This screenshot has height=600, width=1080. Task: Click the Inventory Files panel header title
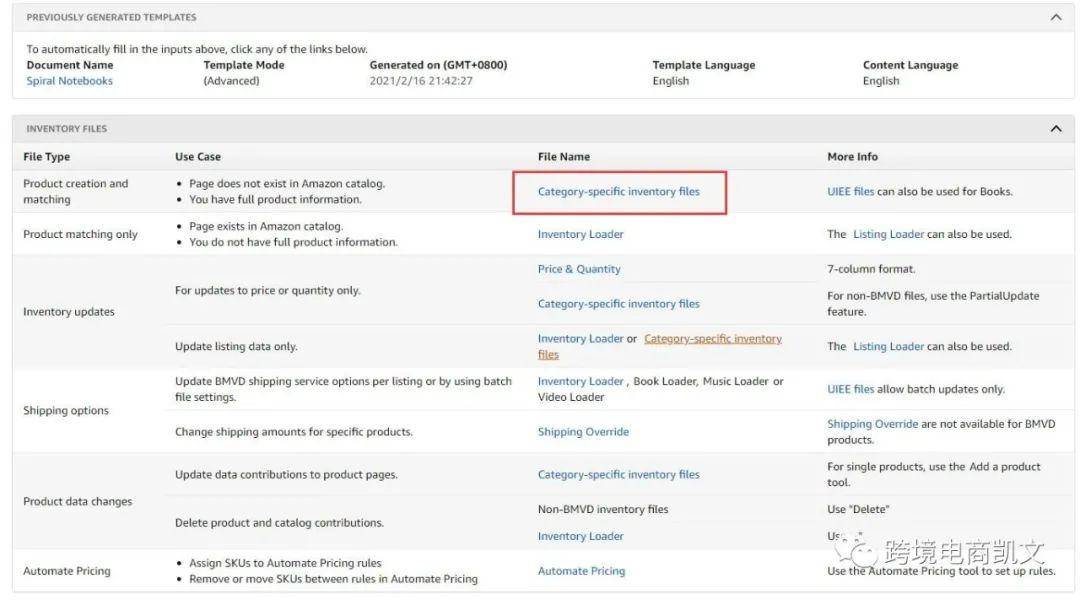point(66,129)
